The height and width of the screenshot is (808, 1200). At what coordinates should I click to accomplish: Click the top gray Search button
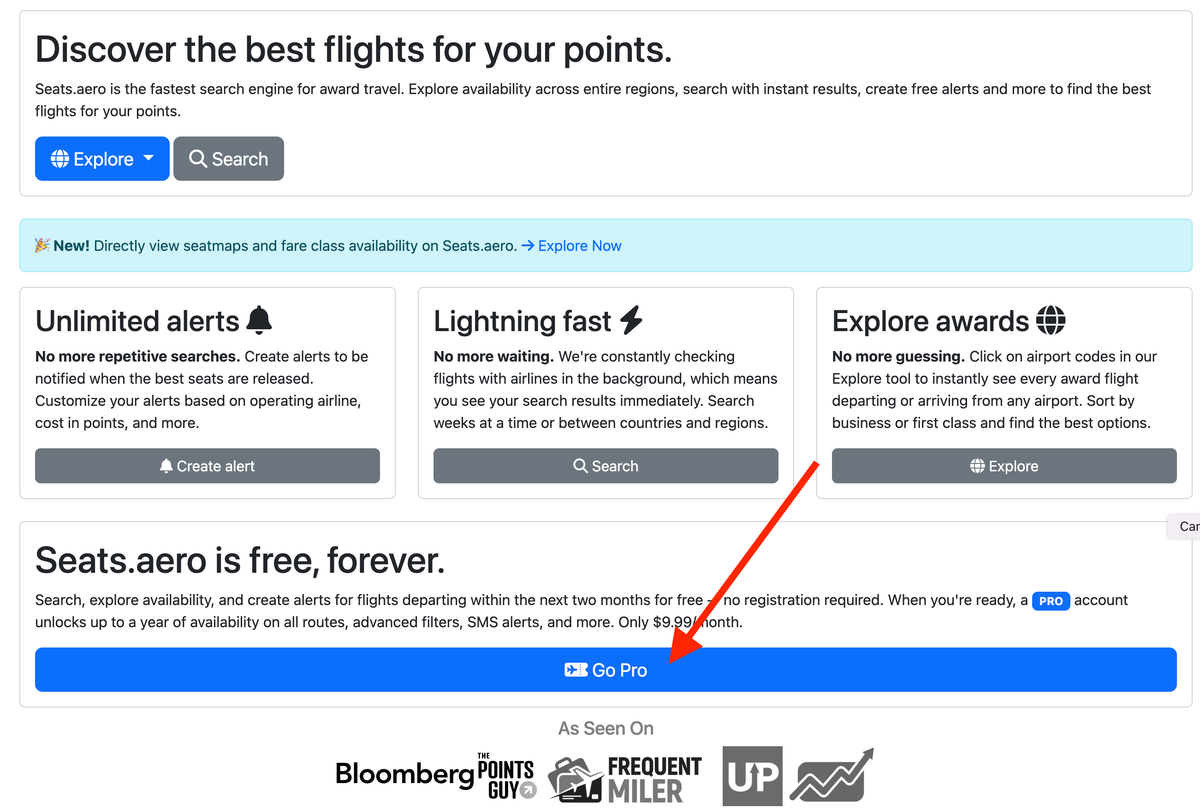(228, 159)
